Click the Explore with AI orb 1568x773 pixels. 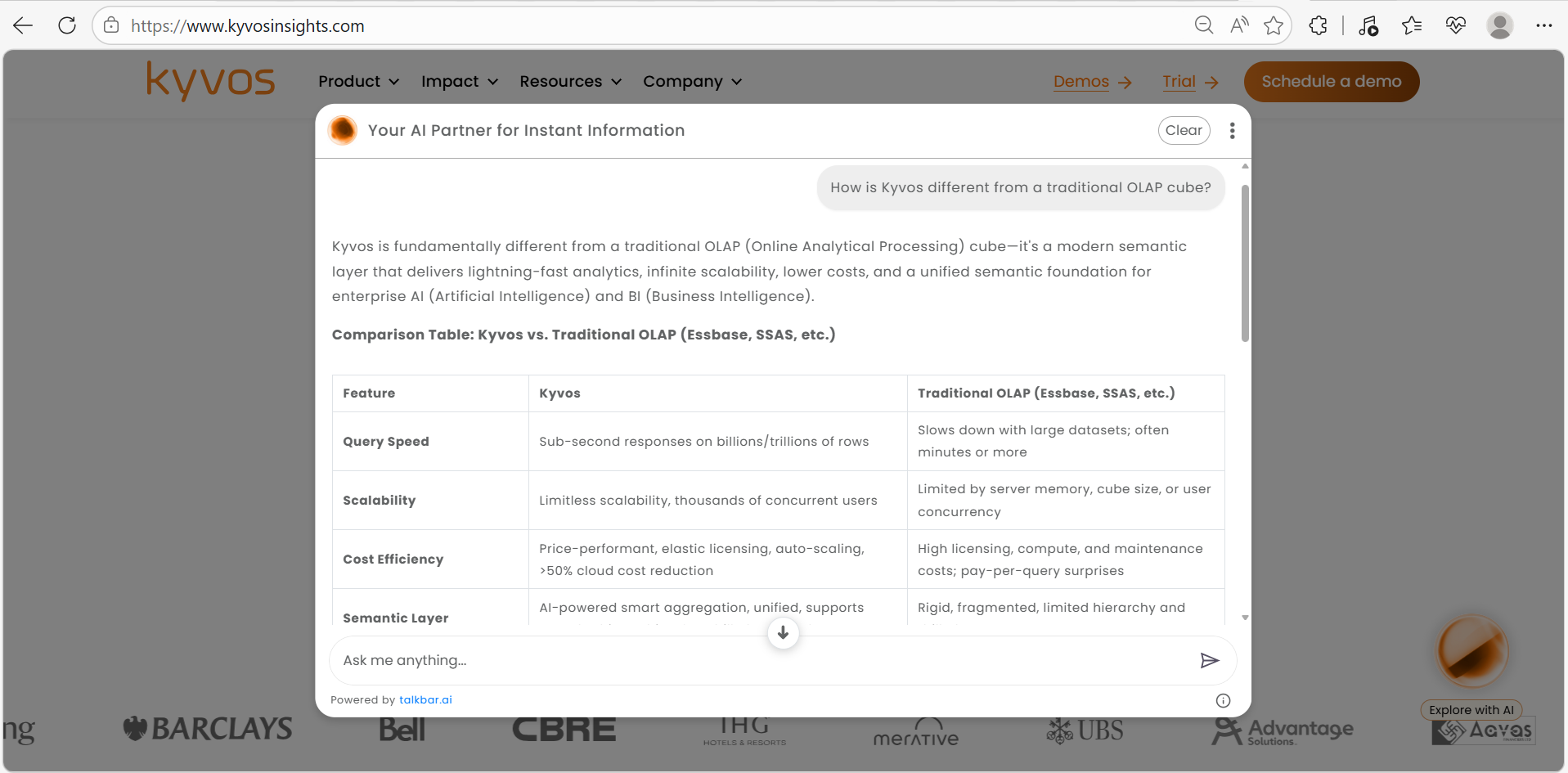coord(1471,651)
